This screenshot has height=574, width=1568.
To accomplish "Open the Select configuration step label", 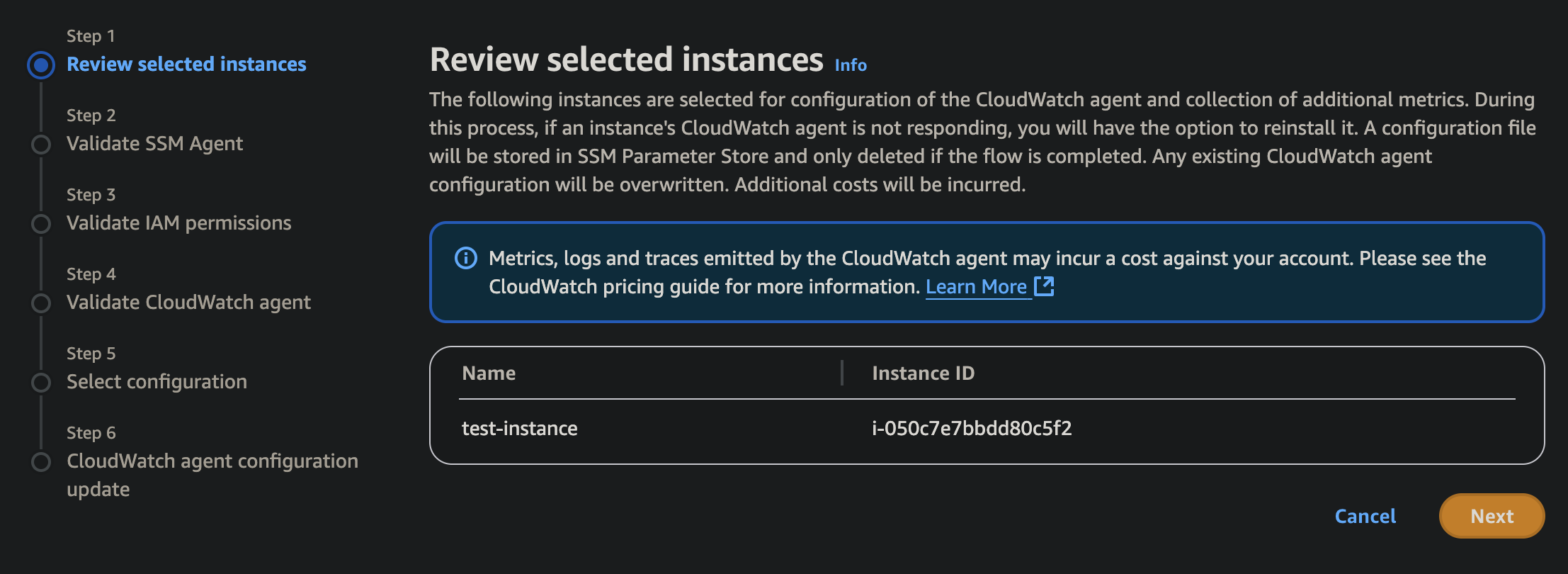I will click(157, 382).
